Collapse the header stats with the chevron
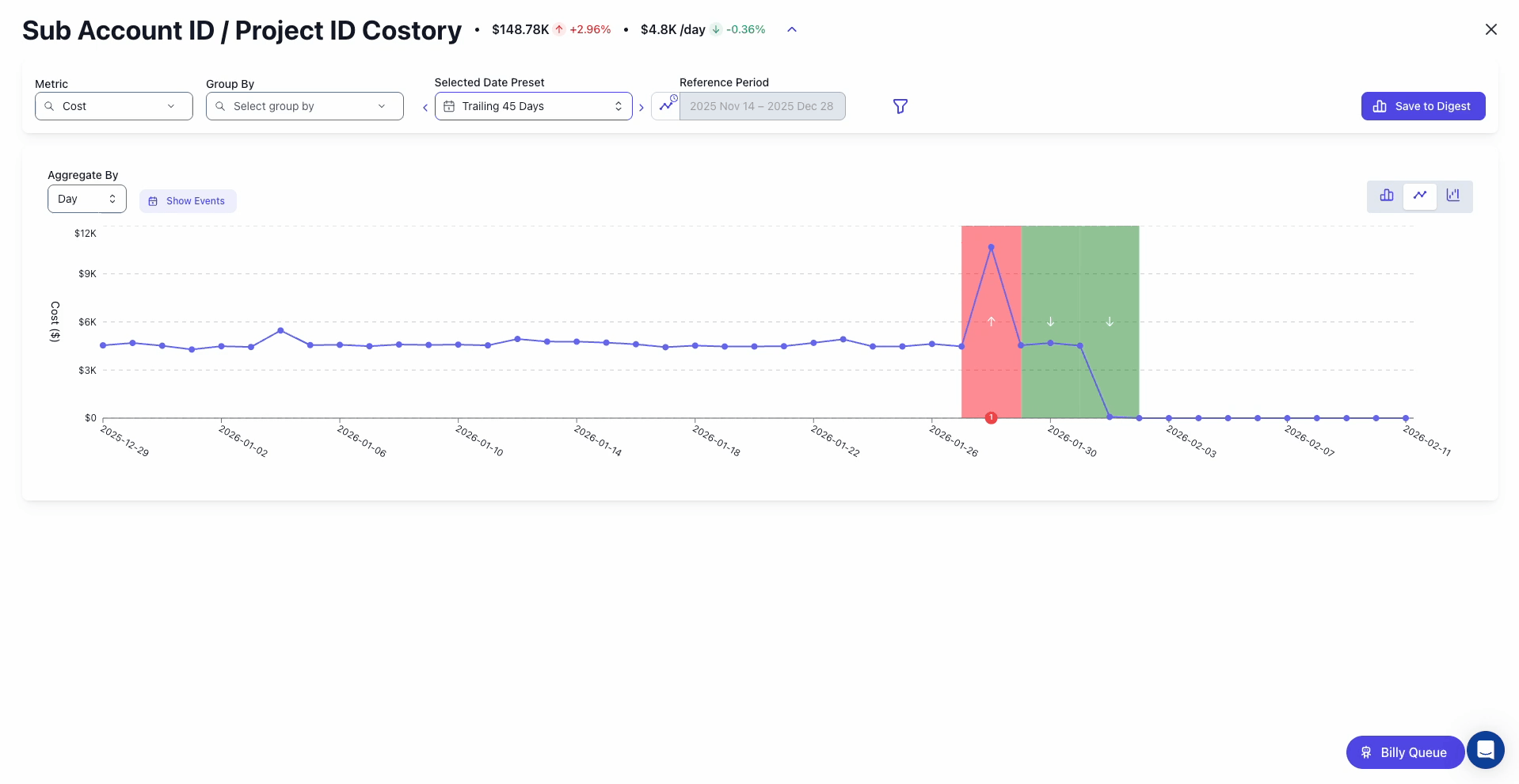Screen dimensions: 1519x784 coord(791,29)
